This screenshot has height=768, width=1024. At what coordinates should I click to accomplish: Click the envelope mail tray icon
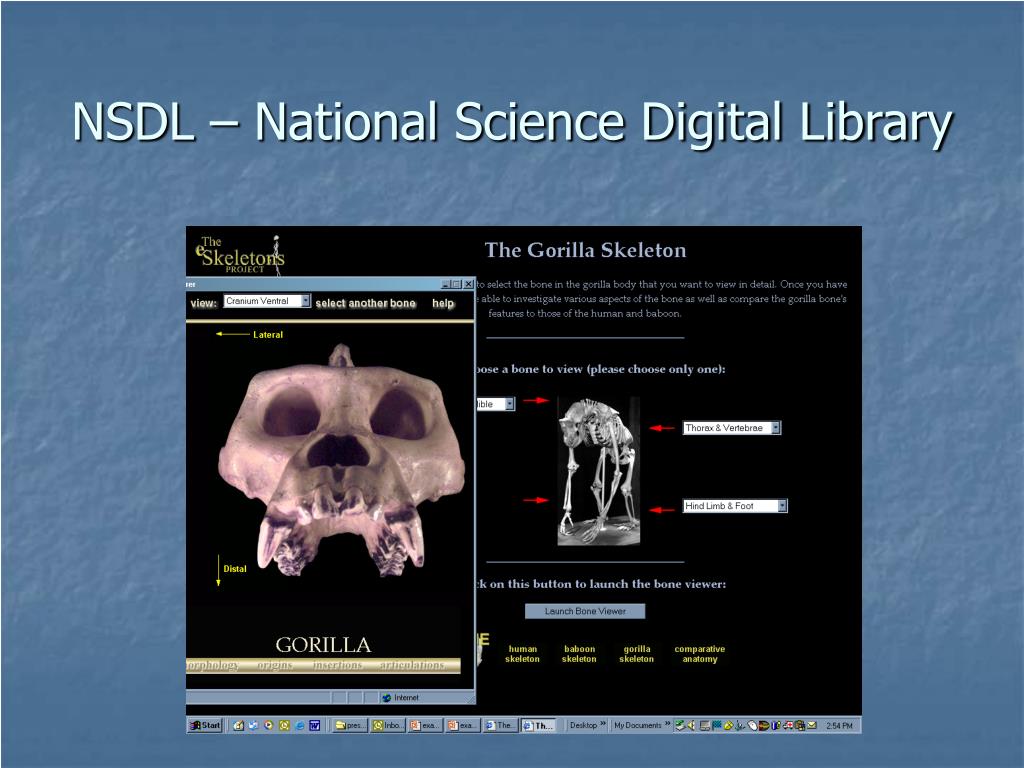click(811, 725)
